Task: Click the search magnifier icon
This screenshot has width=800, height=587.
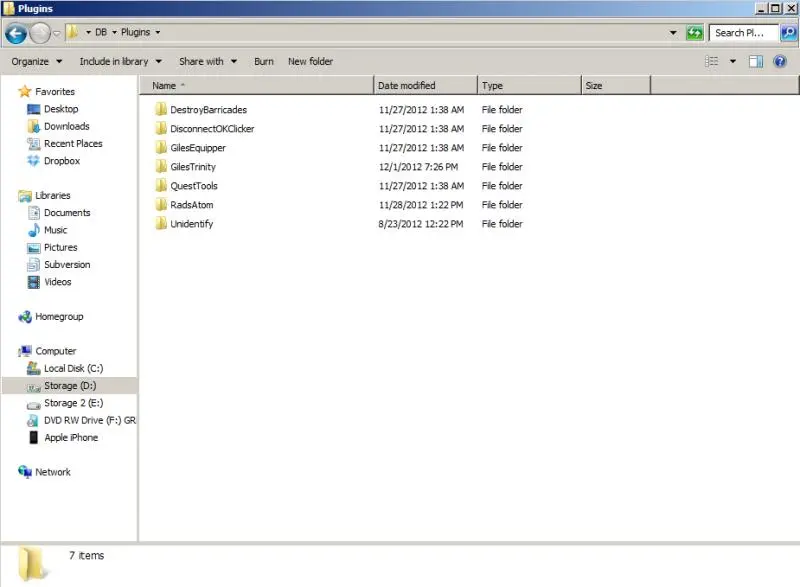Action: pyautogui.click(x=789, y=33)
